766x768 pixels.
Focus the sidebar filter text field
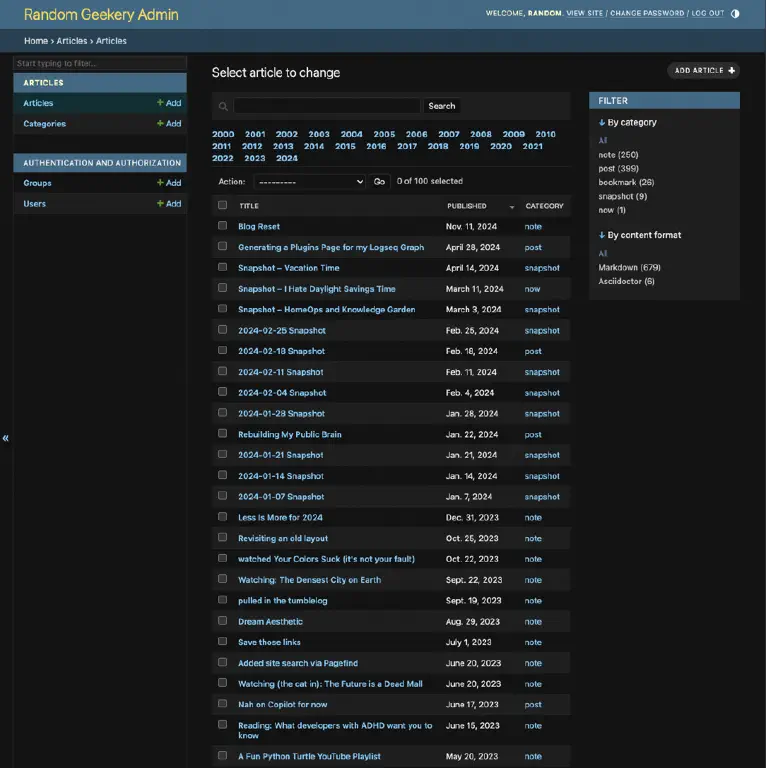(100, 63)
